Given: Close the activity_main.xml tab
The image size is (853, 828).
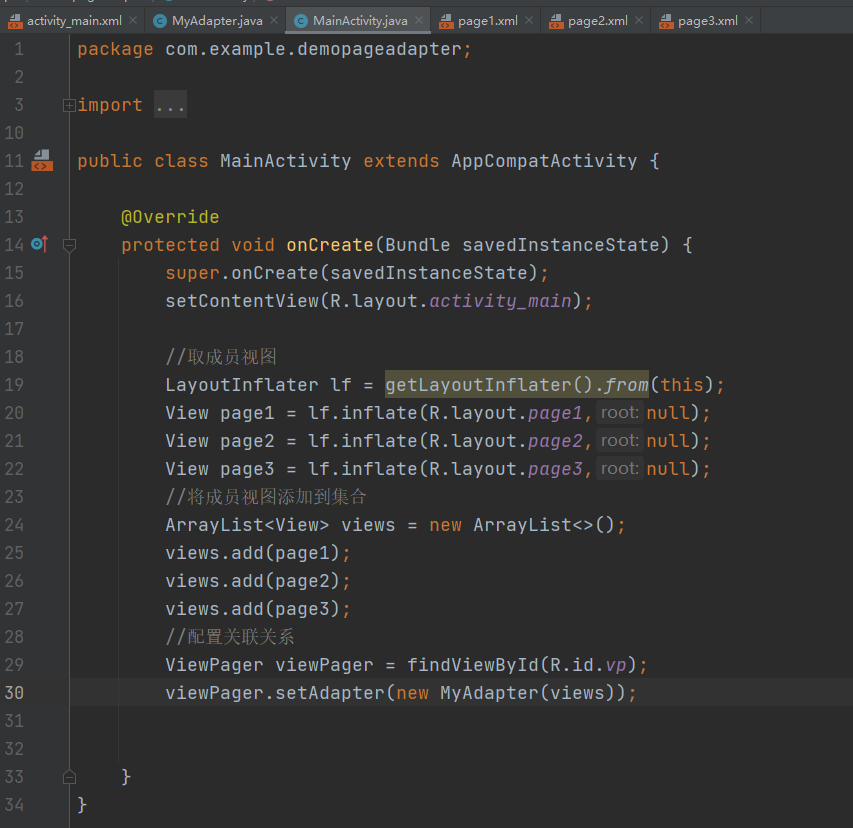Looking at the screenshot, I should point(133,21).
